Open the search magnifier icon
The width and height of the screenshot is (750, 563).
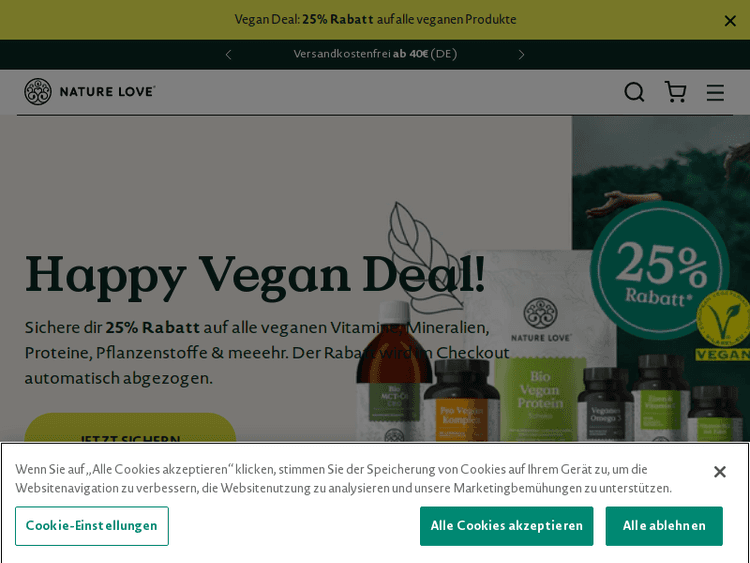(634, 92)
